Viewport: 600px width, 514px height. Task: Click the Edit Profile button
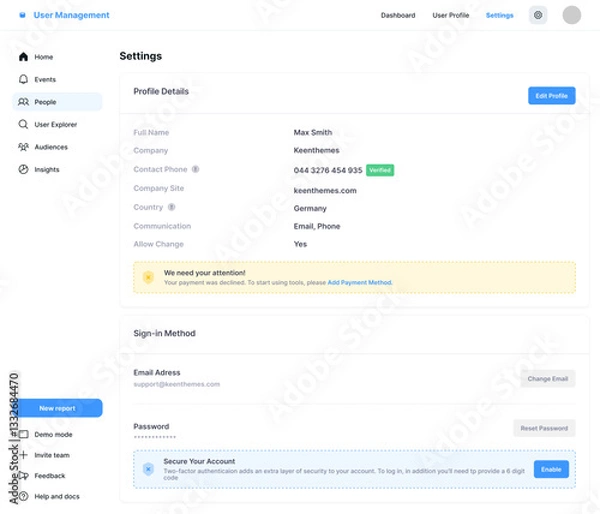pos(551,96)
